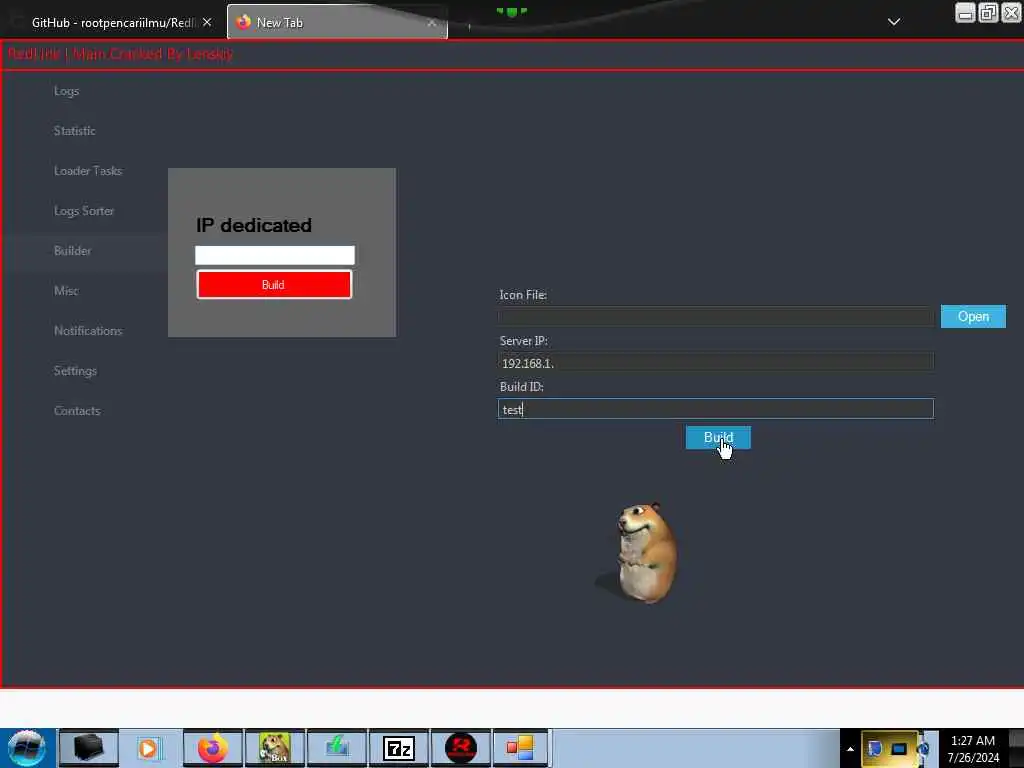The height and width of the screenshot is (768, 1024).
Task: Click the shield icon in system tray
Action: click(x=874, y=748)
